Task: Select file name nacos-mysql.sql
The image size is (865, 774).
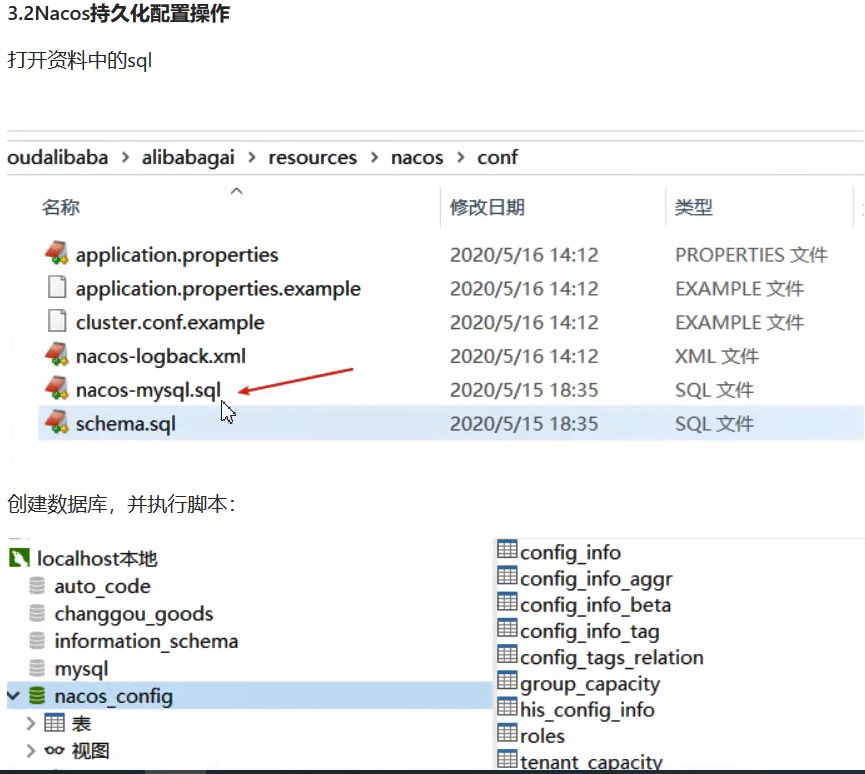Action: pos(148,390)
